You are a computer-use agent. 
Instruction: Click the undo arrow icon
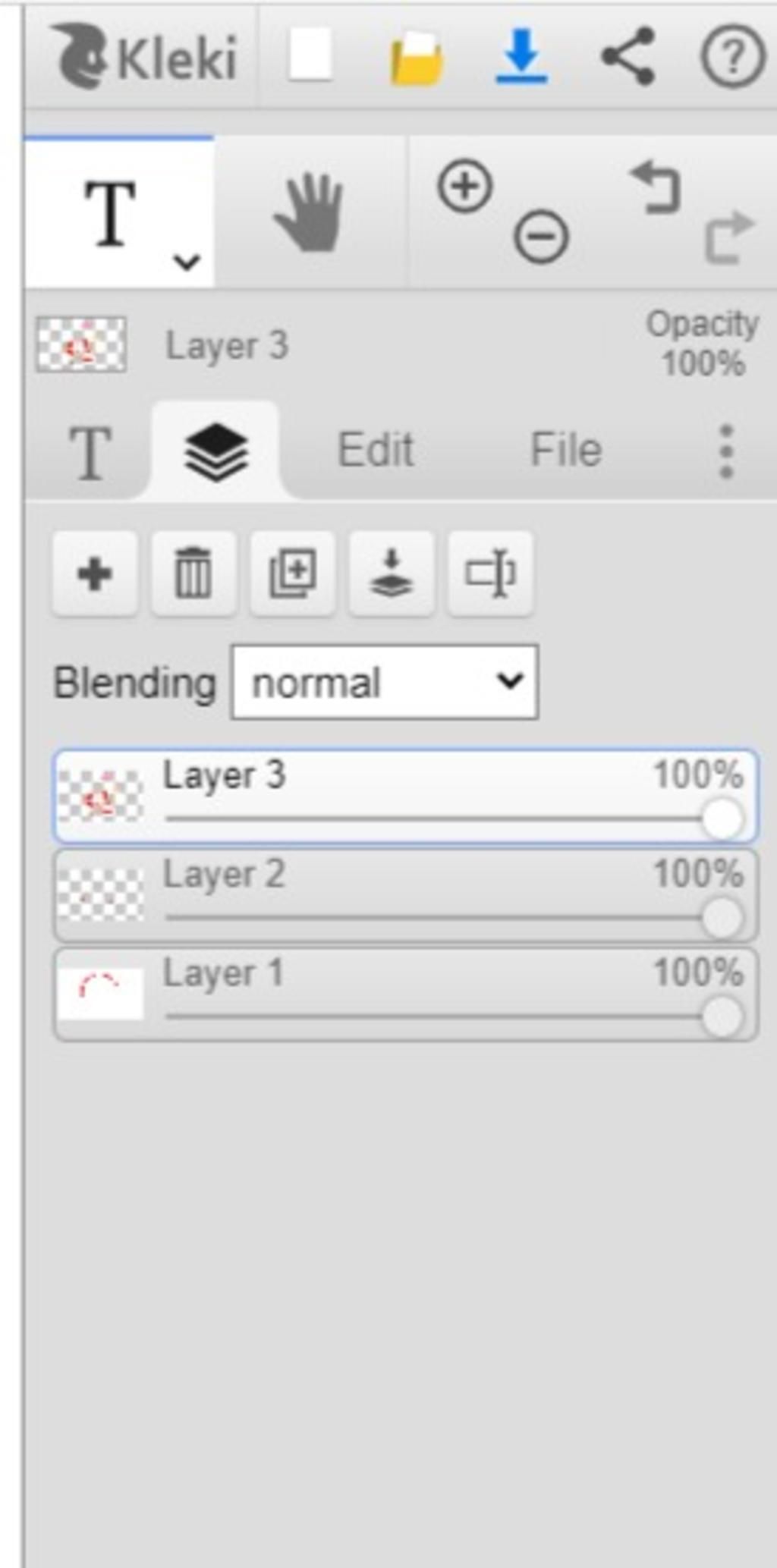coord(655,187)
